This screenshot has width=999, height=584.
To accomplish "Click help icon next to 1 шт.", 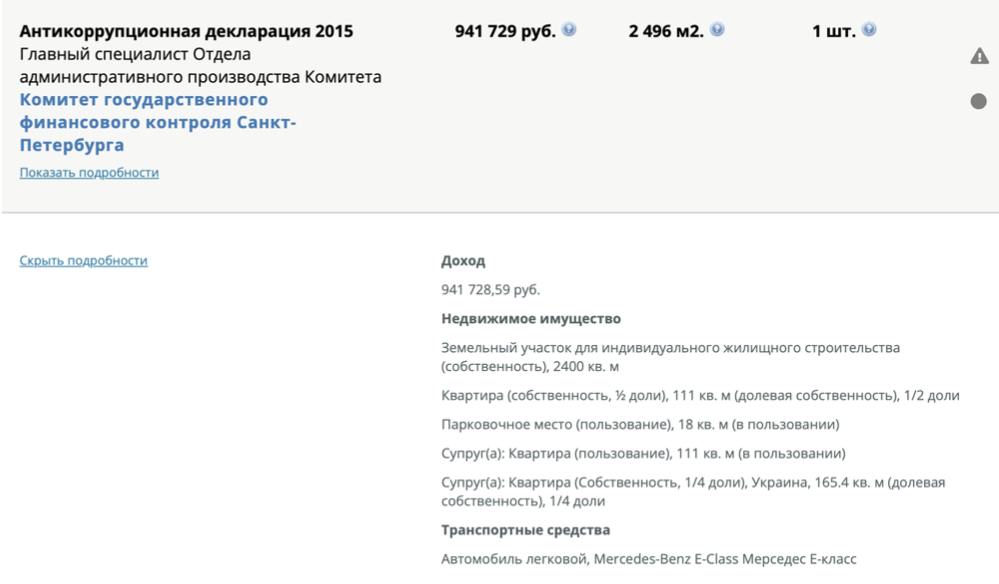I will tap(868, 31).
